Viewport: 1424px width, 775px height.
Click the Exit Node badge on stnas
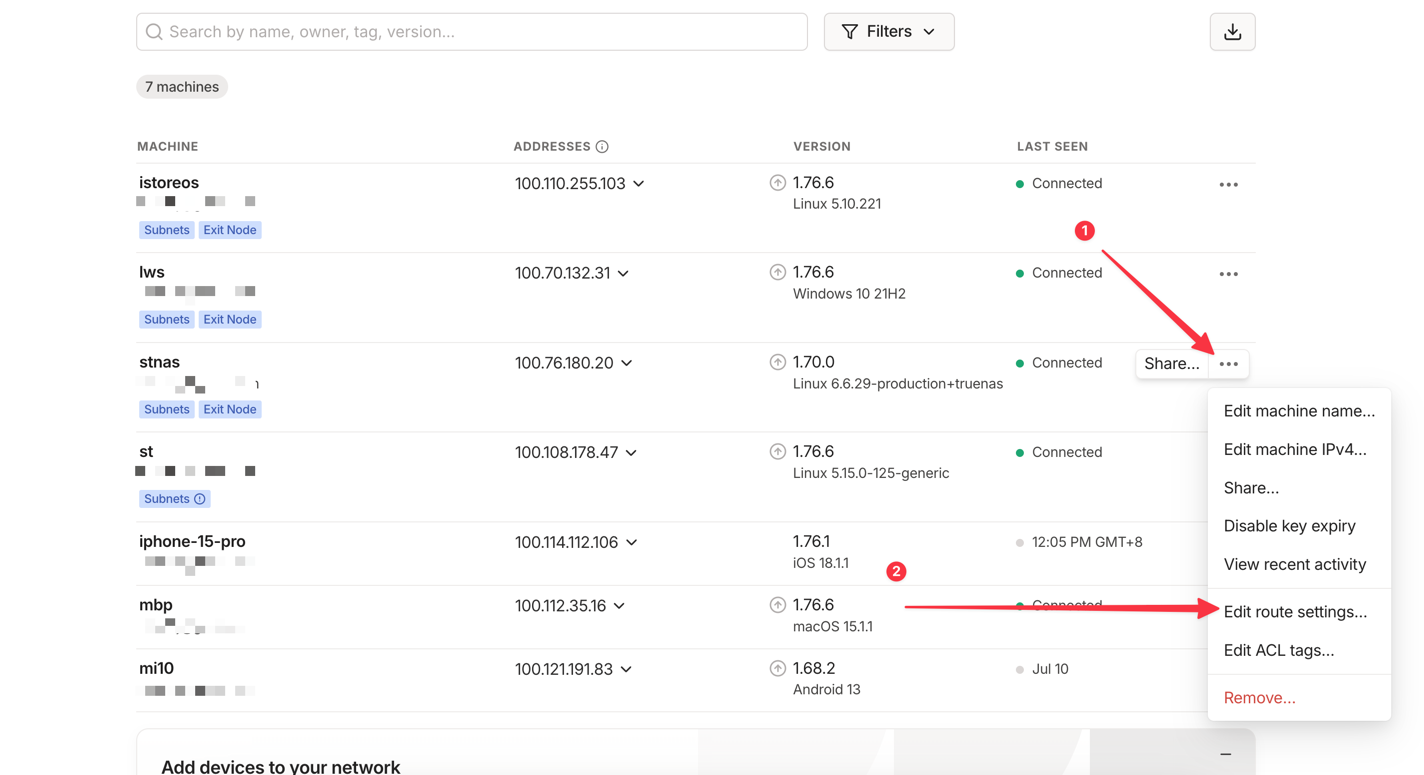tap(230, 409)
